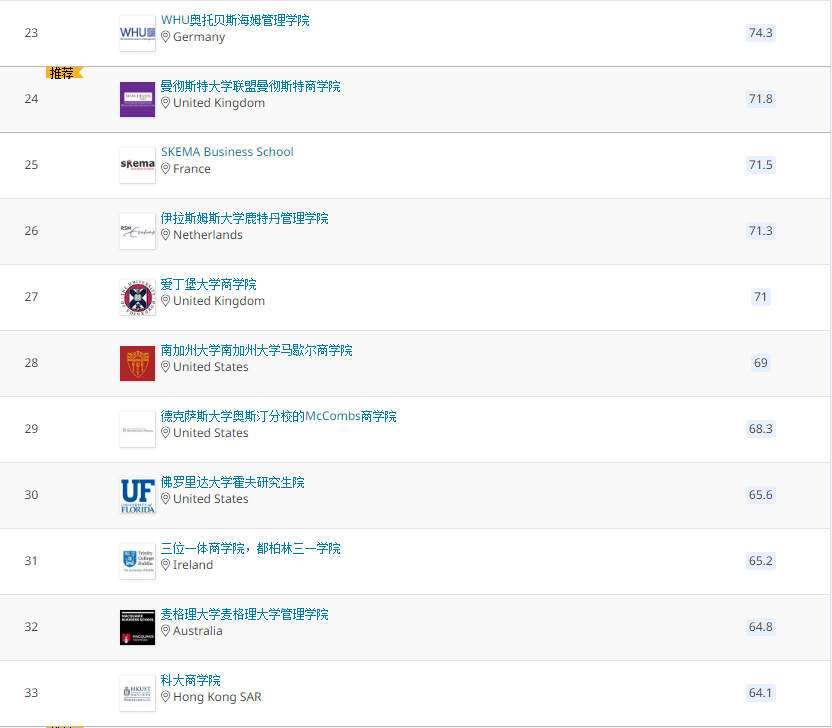The width and height of the screenshot is (832, 728).
Task: Click the 推荐 badge on rank 24
Action: (x=64, y=73)
